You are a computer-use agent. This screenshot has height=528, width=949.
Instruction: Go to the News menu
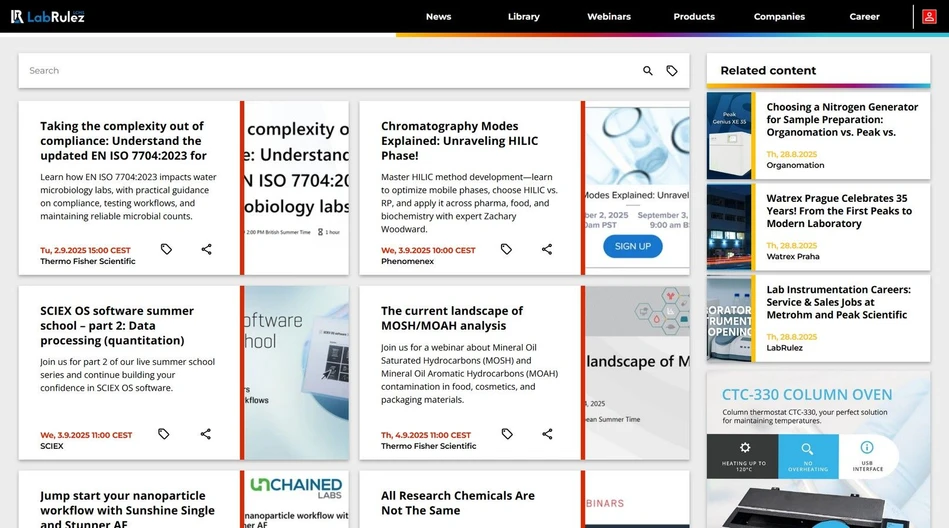pyautogui.click(x=438, y=16)
